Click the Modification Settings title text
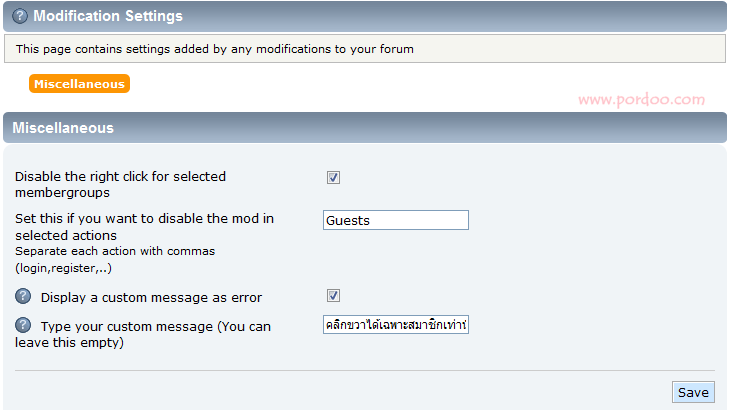This screenshot has height=410, width=729. (108, 16)
